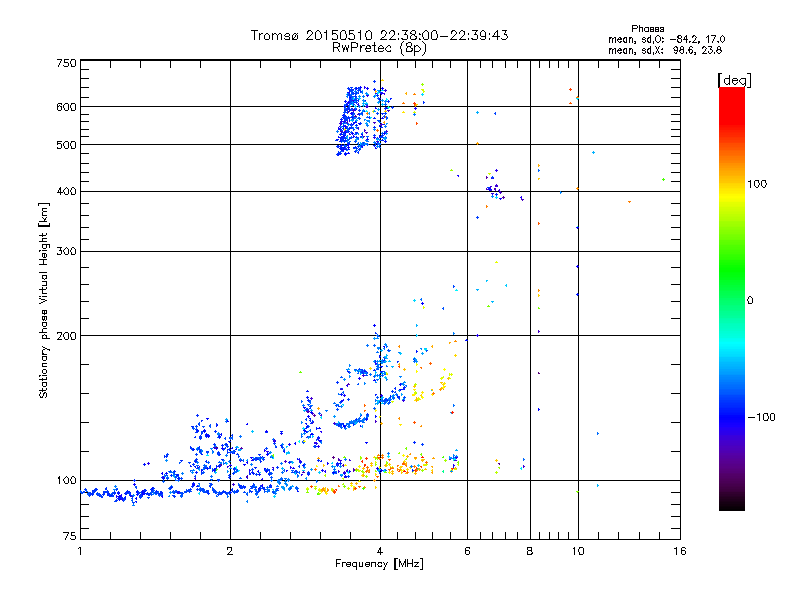The image size is (800, 600).
Task: Click the '16' x-axis tick label
Action: point(680,551)
